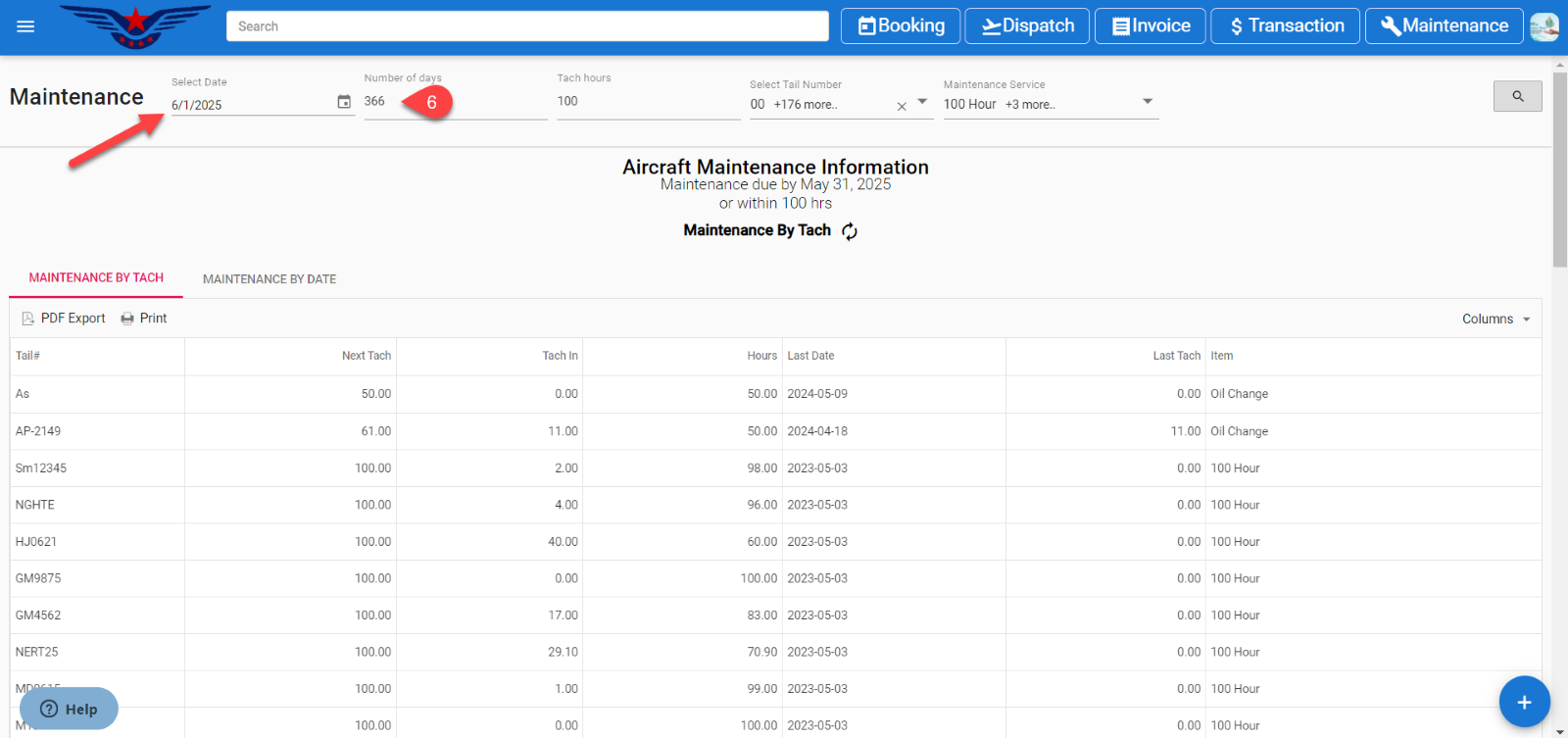Open the Columns chooser dropdown
This screenshot has width=1568, height=738.
pyautogui.click(x=1495, y=320)
